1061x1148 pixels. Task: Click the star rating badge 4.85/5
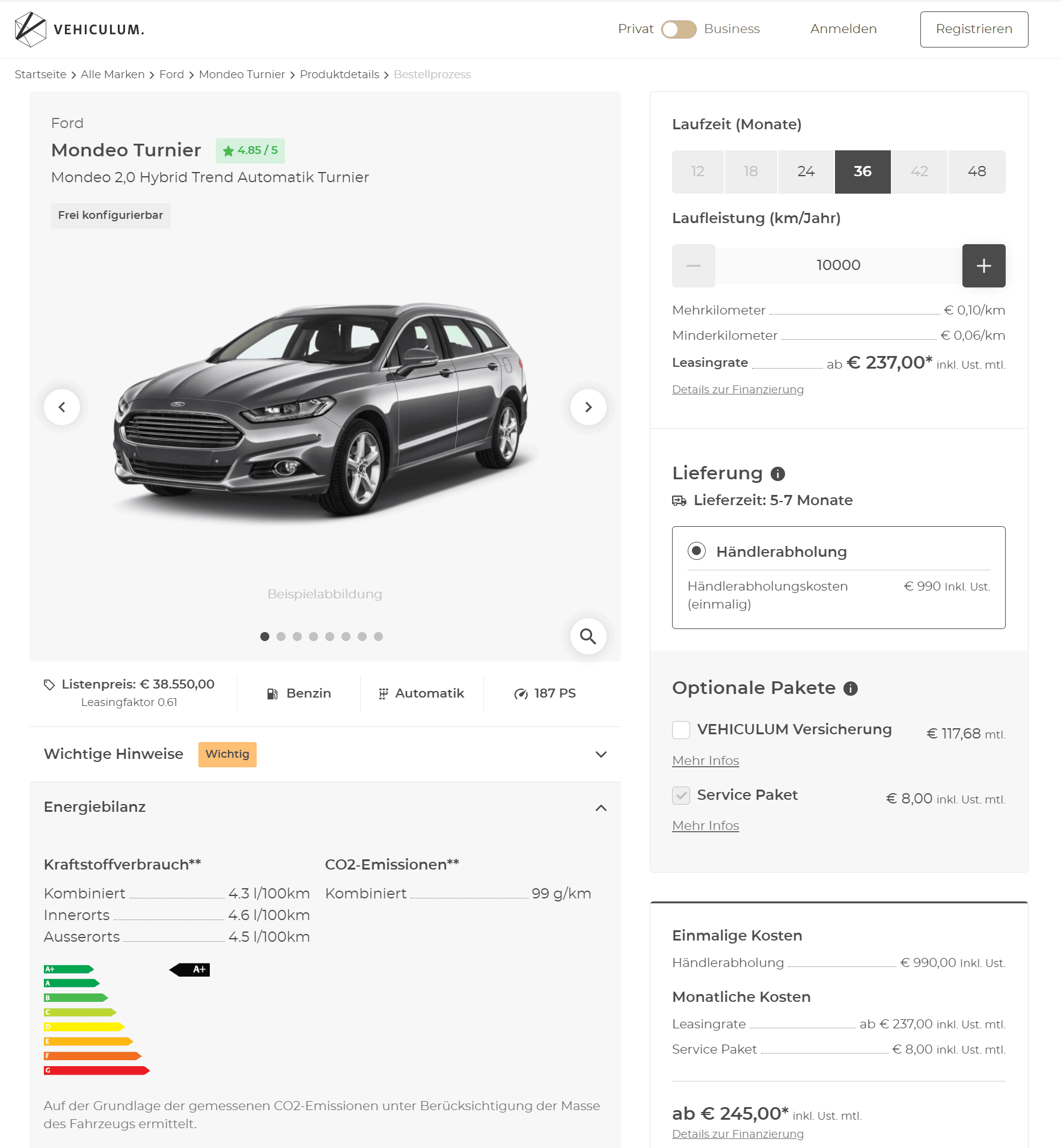(250, 150)
